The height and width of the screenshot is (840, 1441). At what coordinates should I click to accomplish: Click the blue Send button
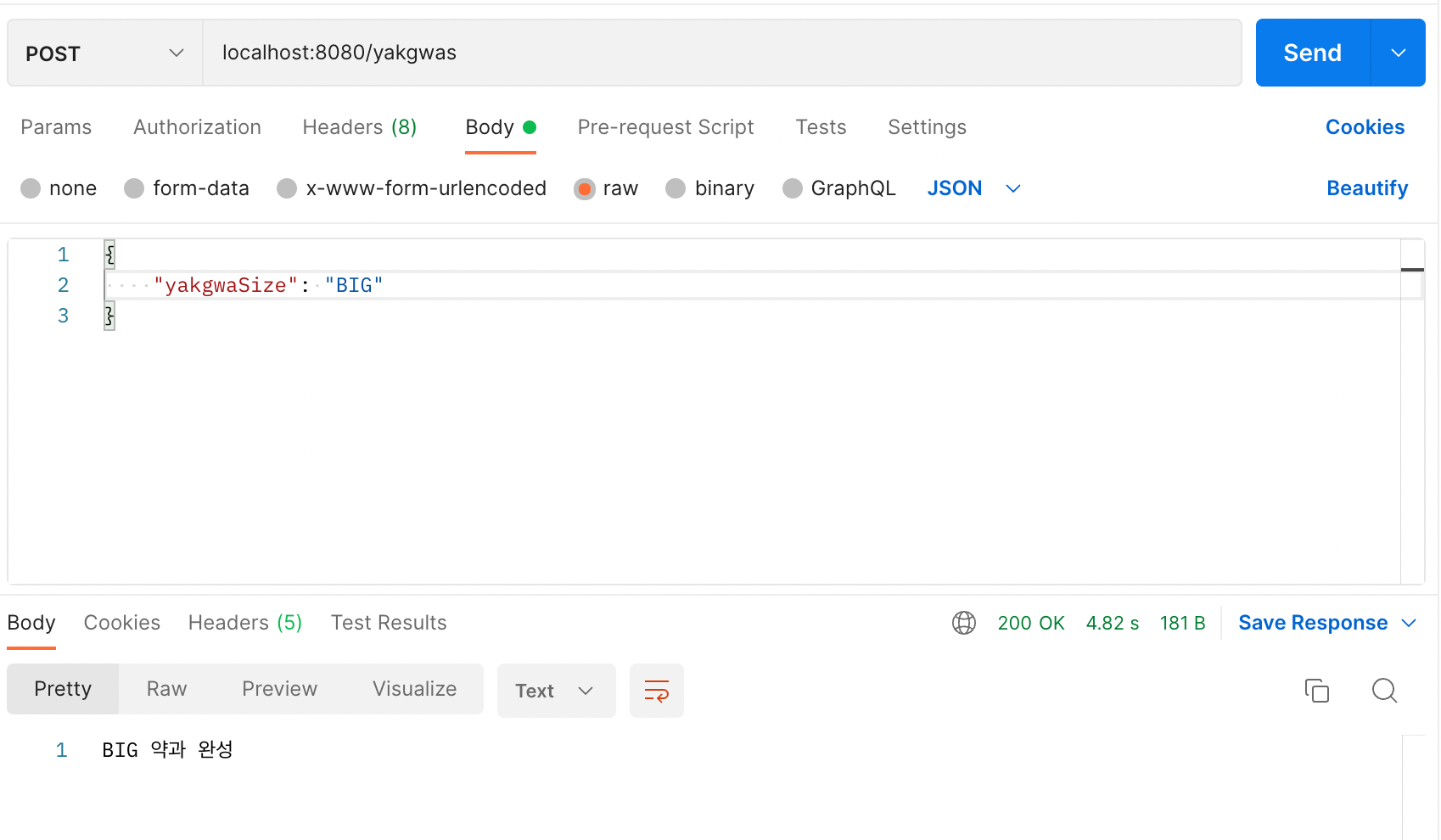pos(1313,53)
